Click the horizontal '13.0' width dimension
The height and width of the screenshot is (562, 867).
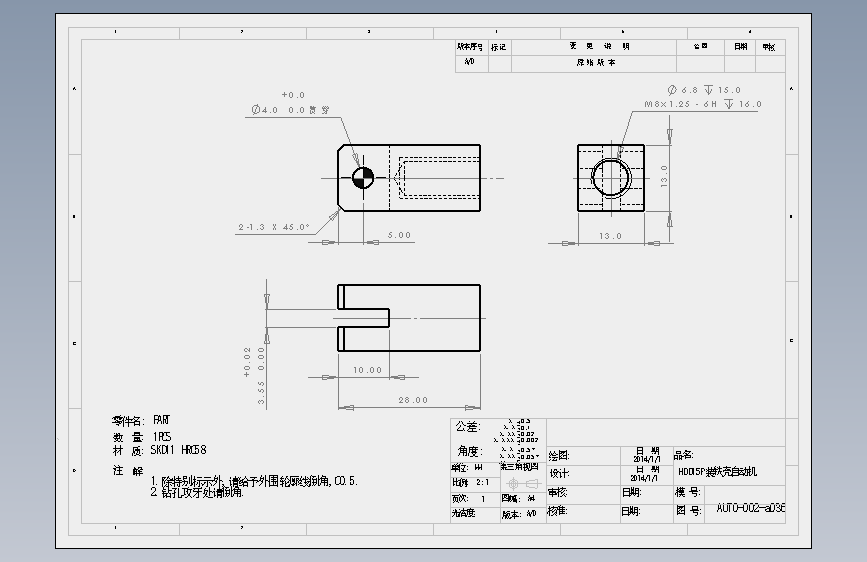tap(610, 236)
